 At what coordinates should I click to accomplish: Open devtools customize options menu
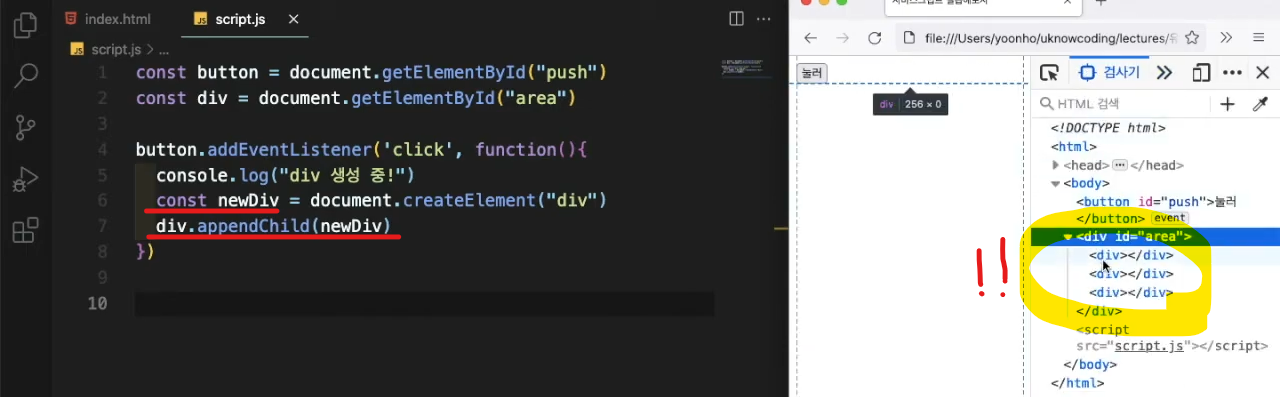pos(1232,73)
